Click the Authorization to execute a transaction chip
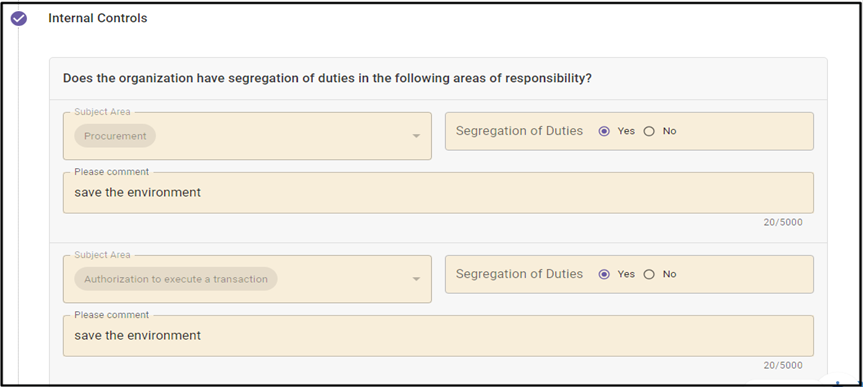The height and width of the screenshot is (387, 863). (176, 279)
